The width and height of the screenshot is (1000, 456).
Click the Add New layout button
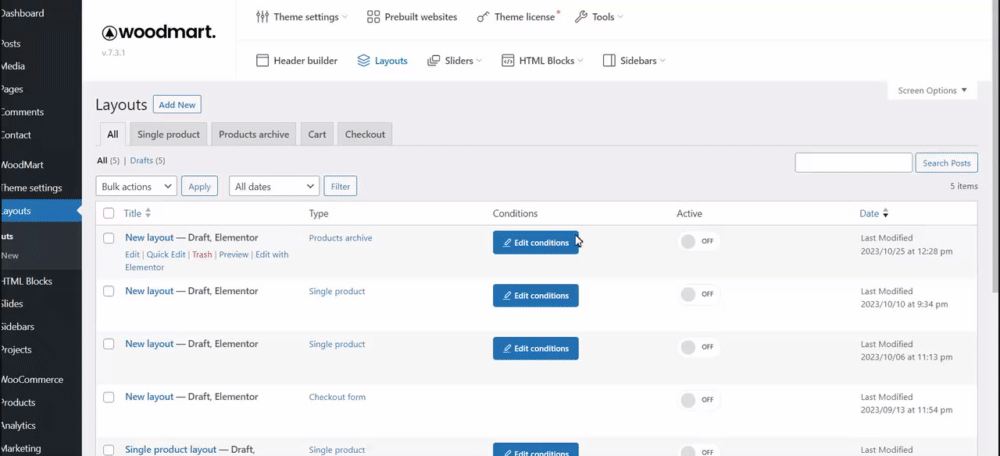[178, 105]
